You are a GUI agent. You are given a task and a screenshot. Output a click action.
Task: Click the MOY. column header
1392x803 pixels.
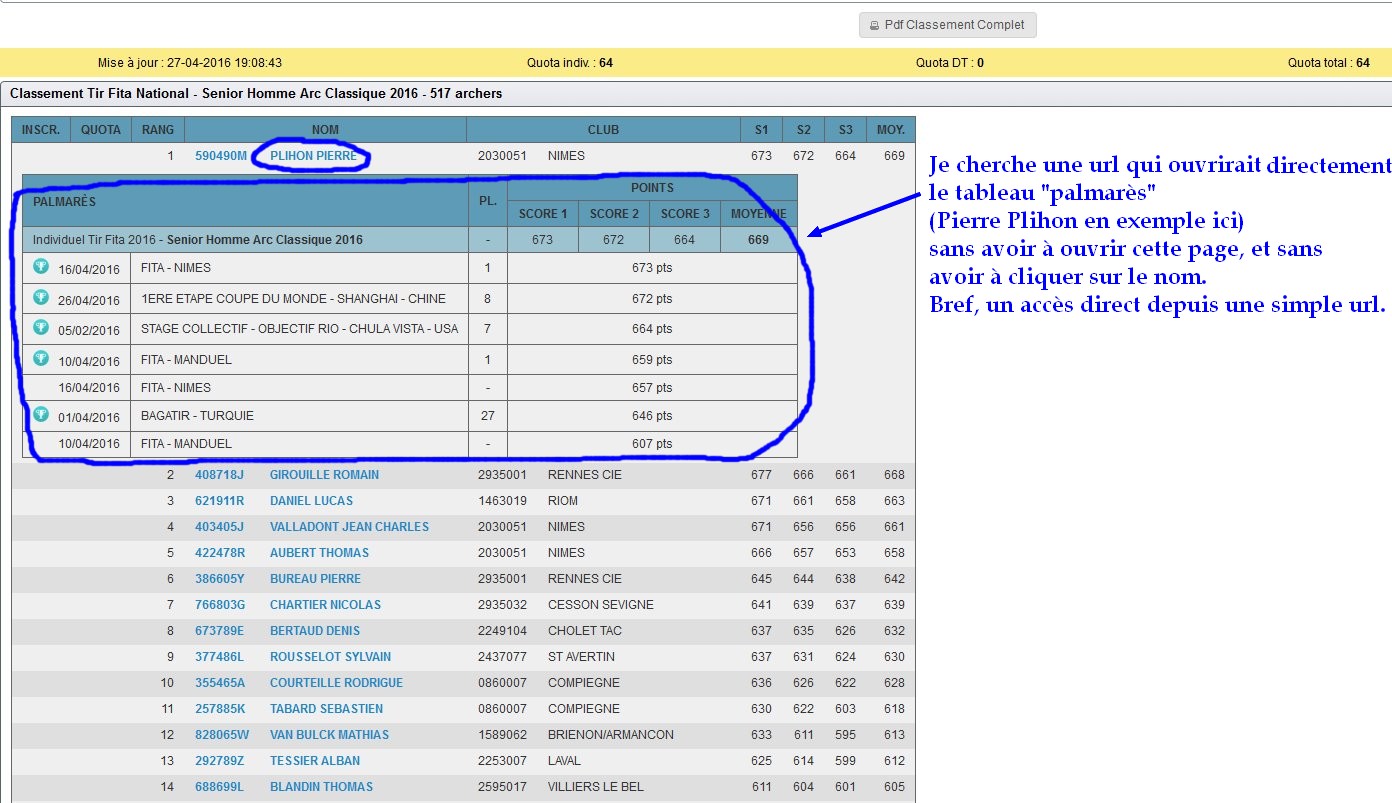(891, 130)
